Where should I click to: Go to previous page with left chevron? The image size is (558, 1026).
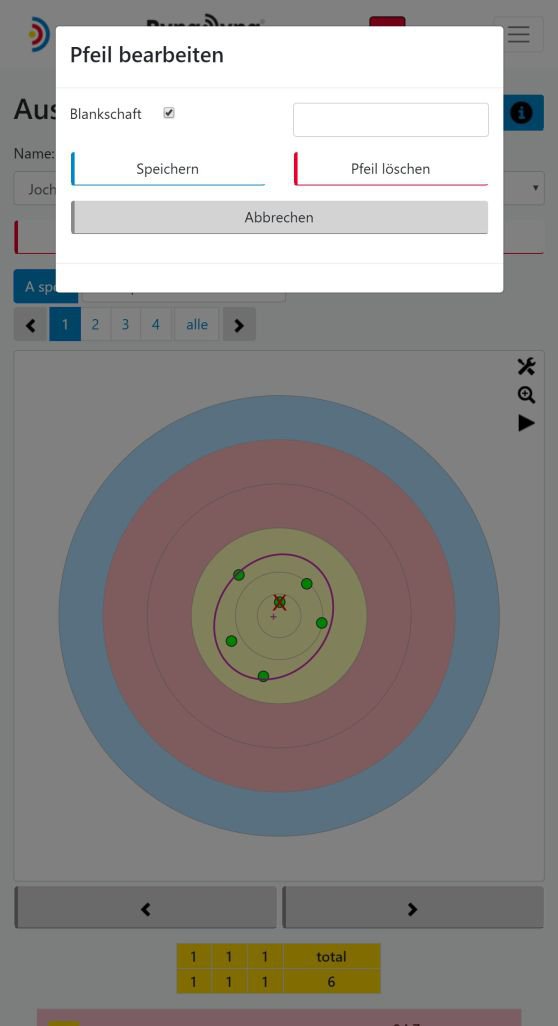click(31, 325)
